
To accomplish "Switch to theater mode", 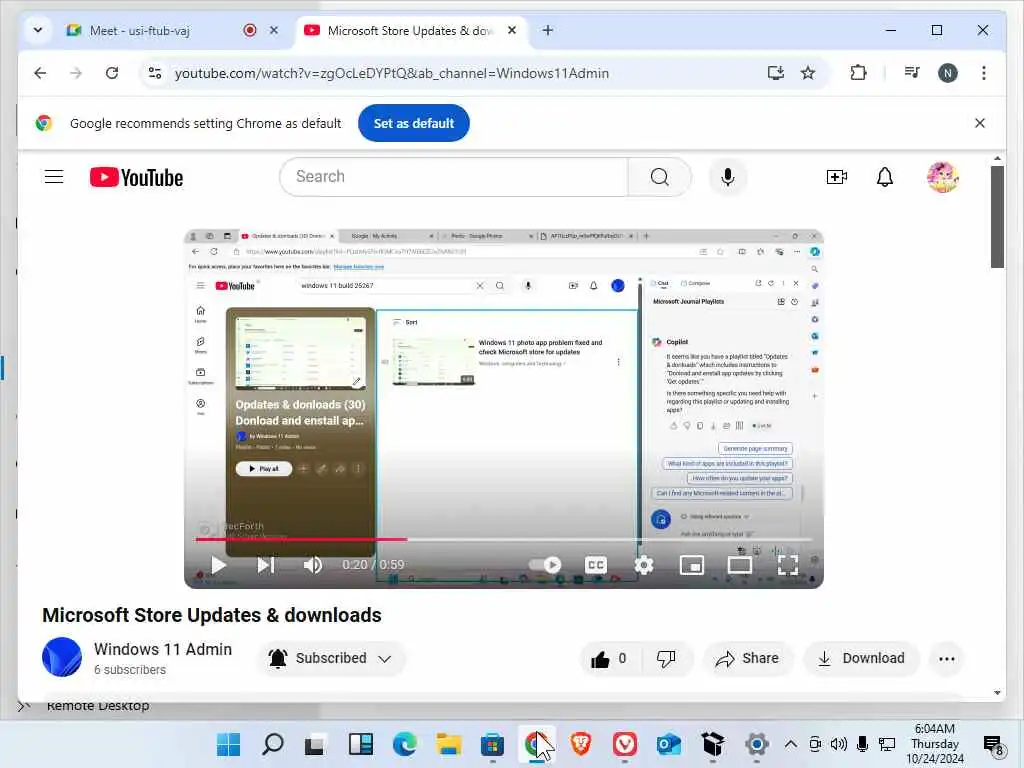I will (739, 565).
